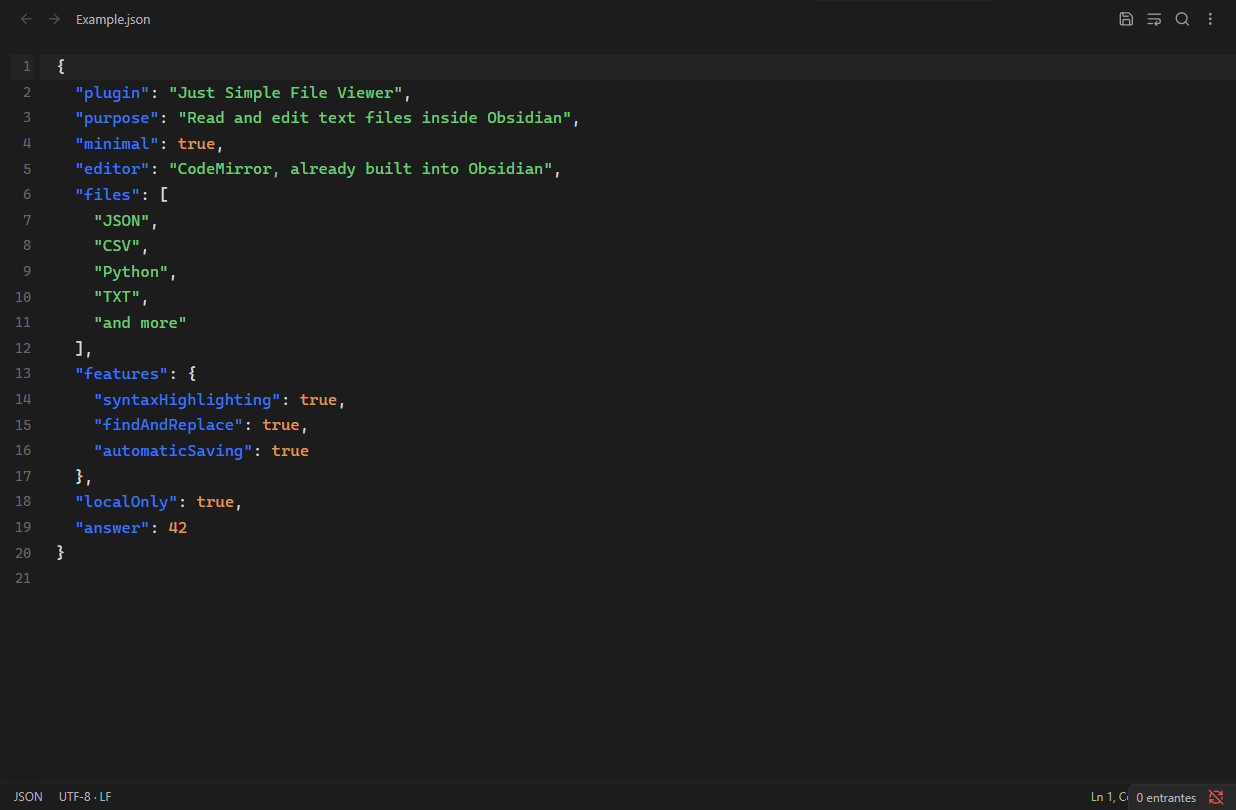Open the search icon in header
The height and width of the screenshot is (810, 1236).
coord(1182,19)
